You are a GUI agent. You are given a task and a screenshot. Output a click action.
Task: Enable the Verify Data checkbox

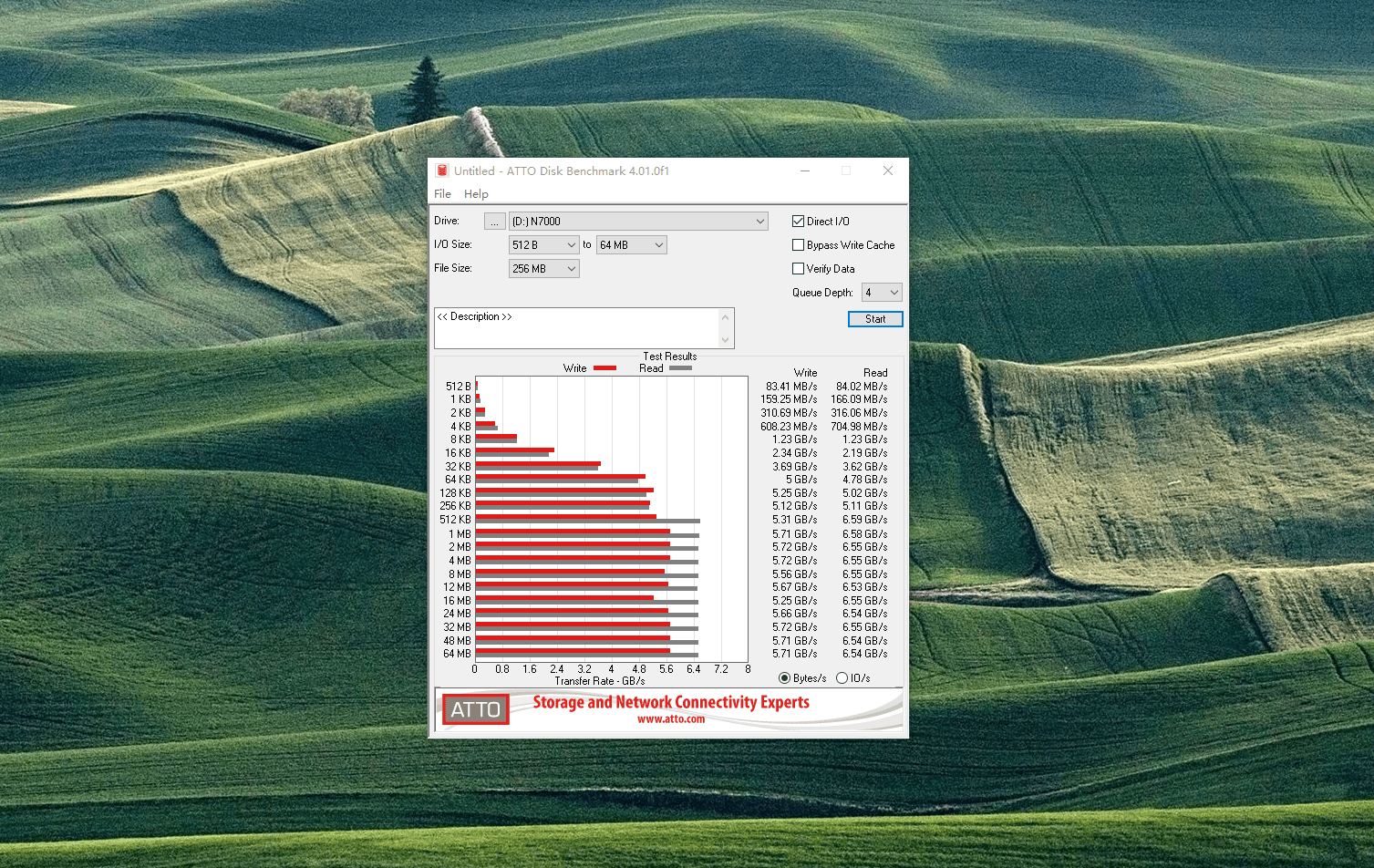[x=799, y=269]
